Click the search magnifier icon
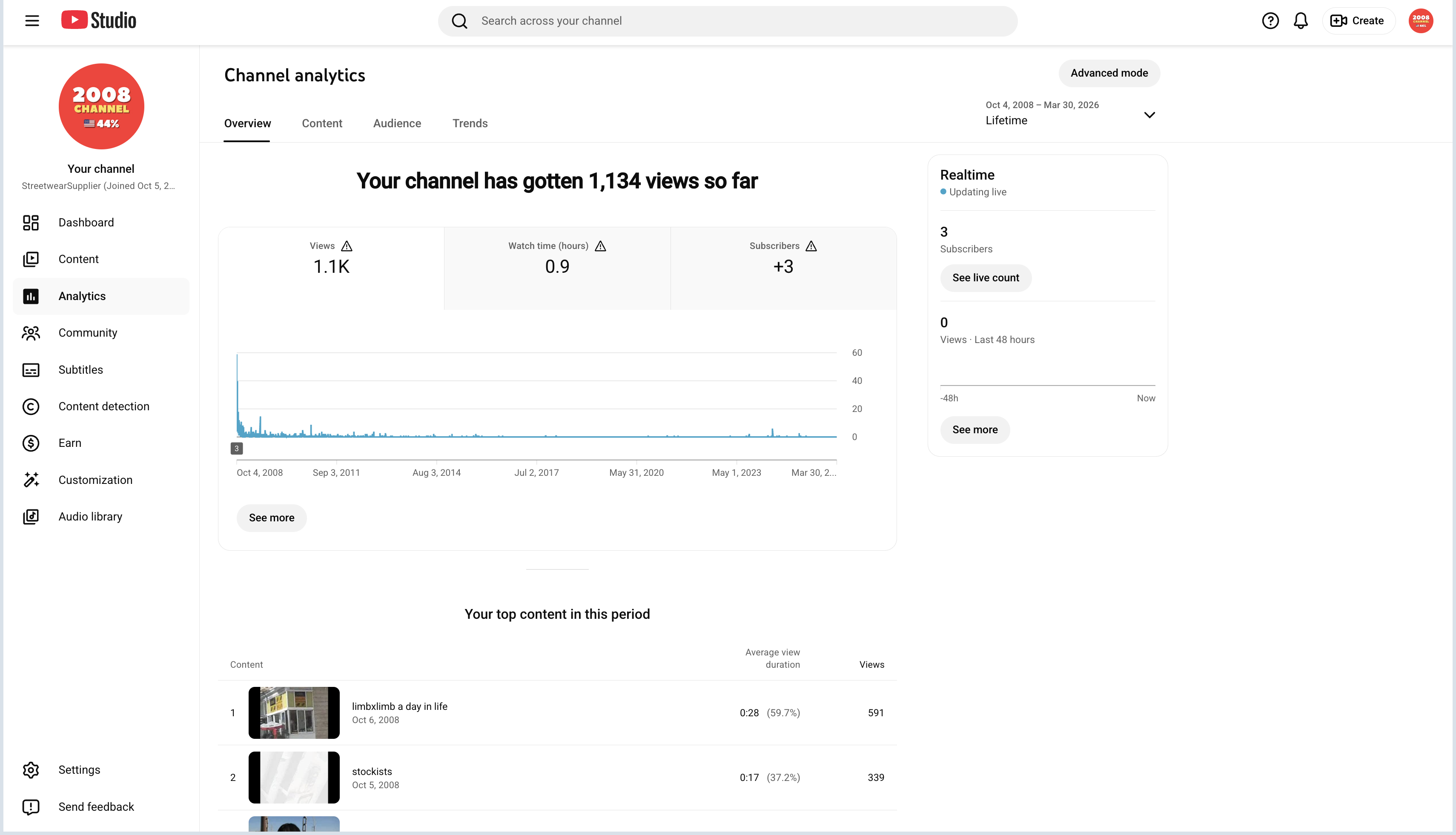The width and height of the screenshot is (1456, 835). 459,21
